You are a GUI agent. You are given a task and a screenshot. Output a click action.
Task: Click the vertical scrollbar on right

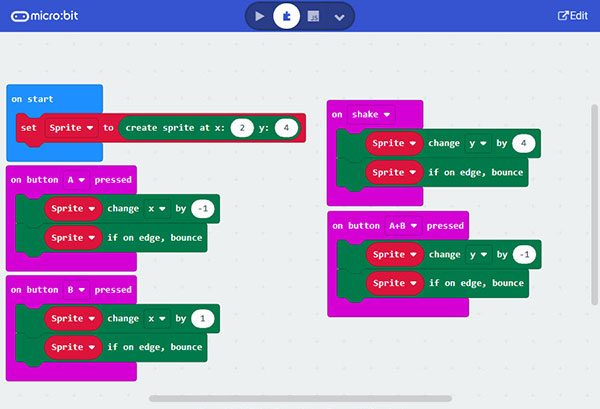[x=593, y=200]
